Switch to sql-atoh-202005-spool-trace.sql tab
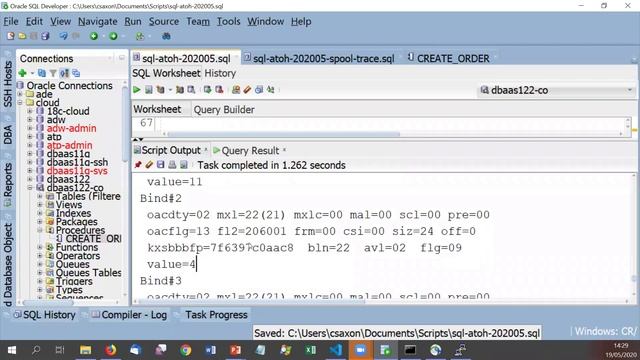Screen dimensions: 640x360 click(323, 58)
